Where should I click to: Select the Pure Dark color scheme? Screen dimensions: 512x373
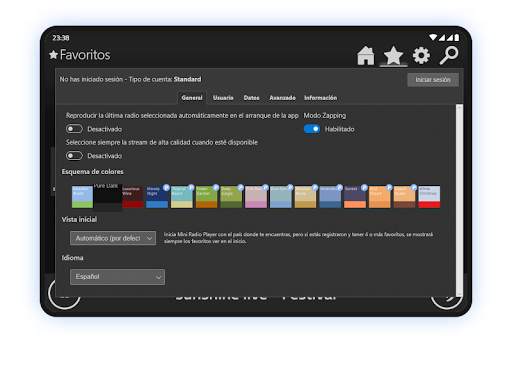click(107, 197)
